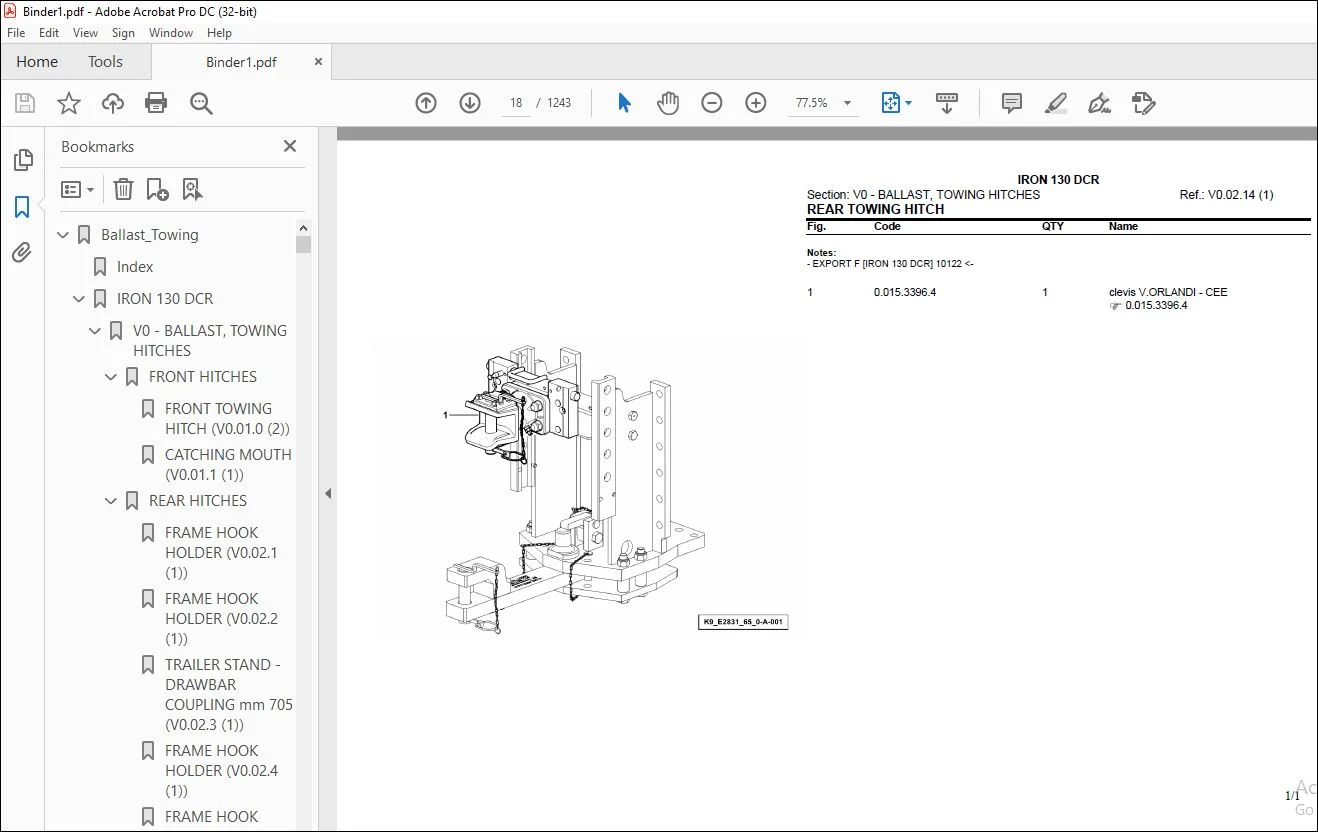The width and height of the screenshot is (1318, 832).
Task: Select the Binder1.pdf document tab
Action: (x=241, y=62)
